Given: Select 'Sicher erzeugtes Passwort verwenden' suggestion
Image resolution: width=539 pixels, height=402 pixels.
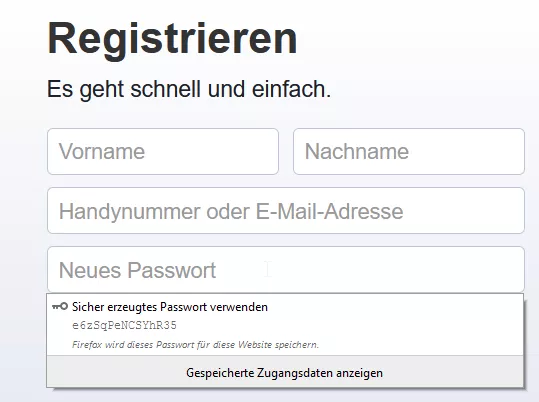Looking at the screenshot, I should click(285, 325).
